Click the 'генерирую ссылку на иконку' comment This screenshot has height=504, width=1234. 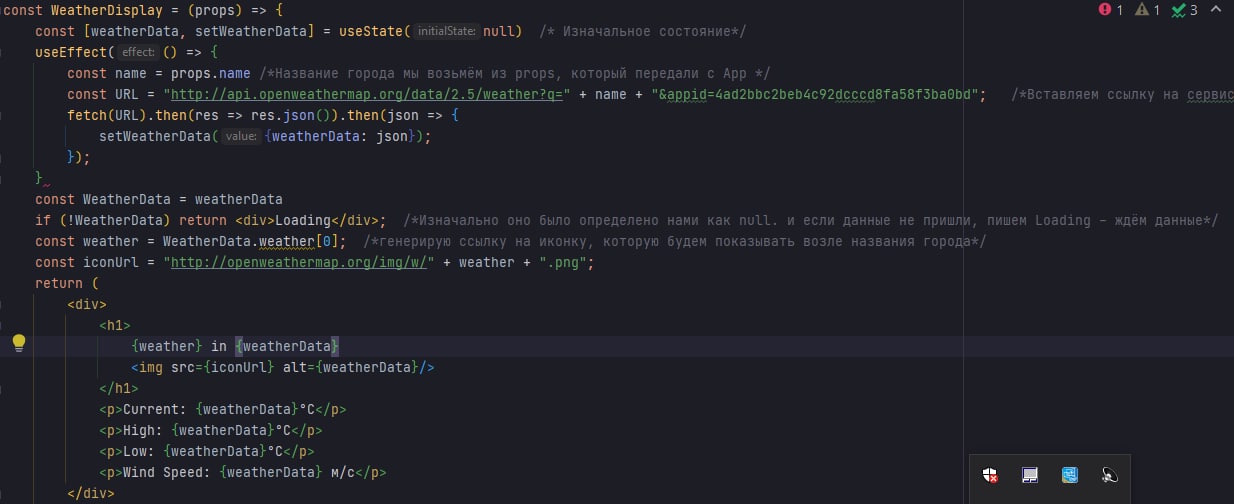click(675, 241)
